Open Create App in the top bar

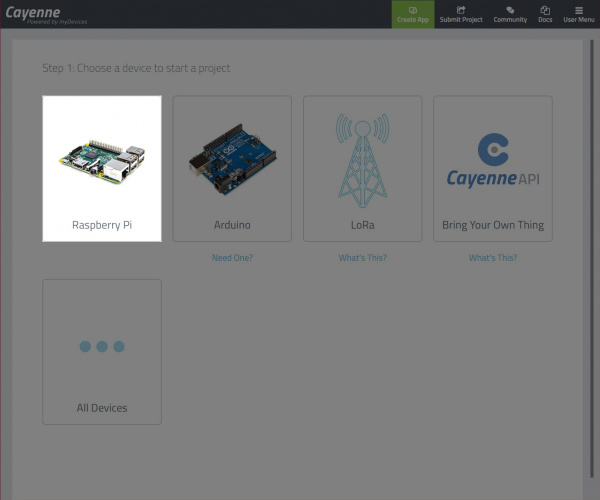[413, 15]
